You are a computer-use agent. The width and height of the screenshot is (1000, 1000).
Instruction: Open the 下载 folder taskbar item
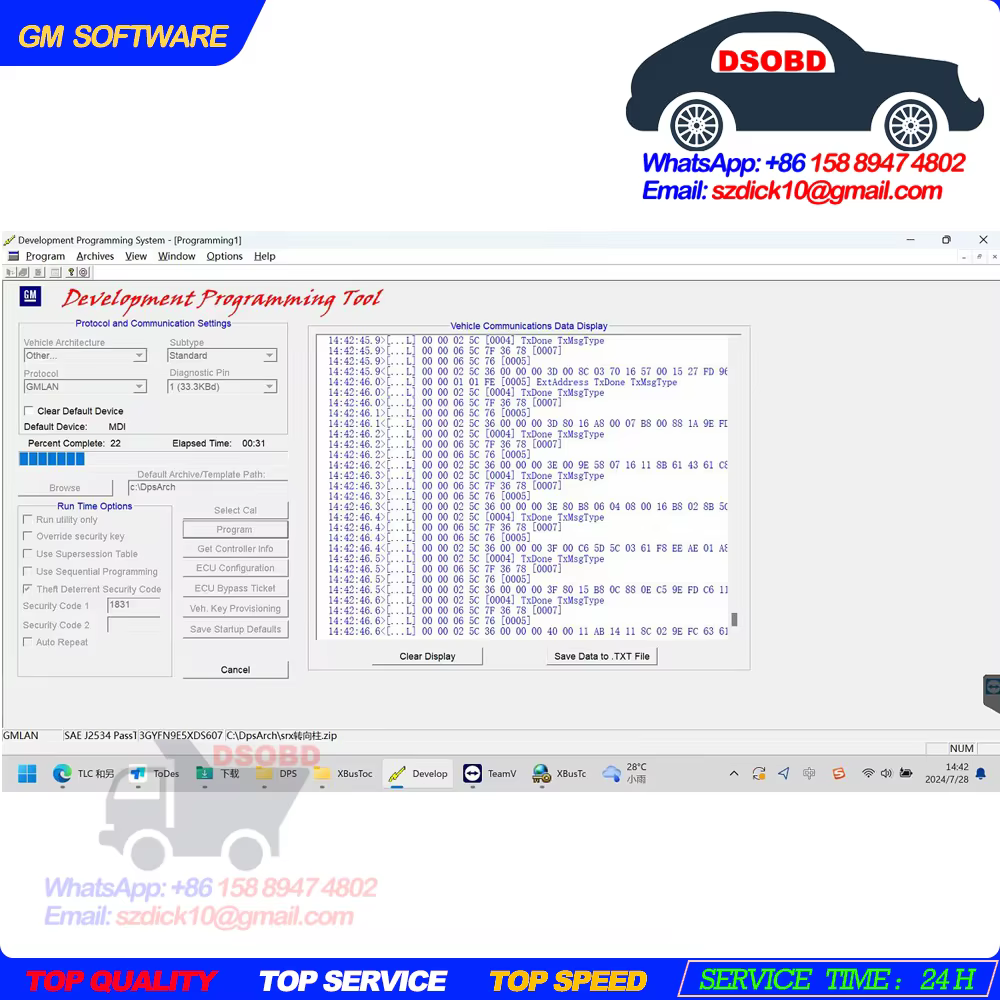217,774
